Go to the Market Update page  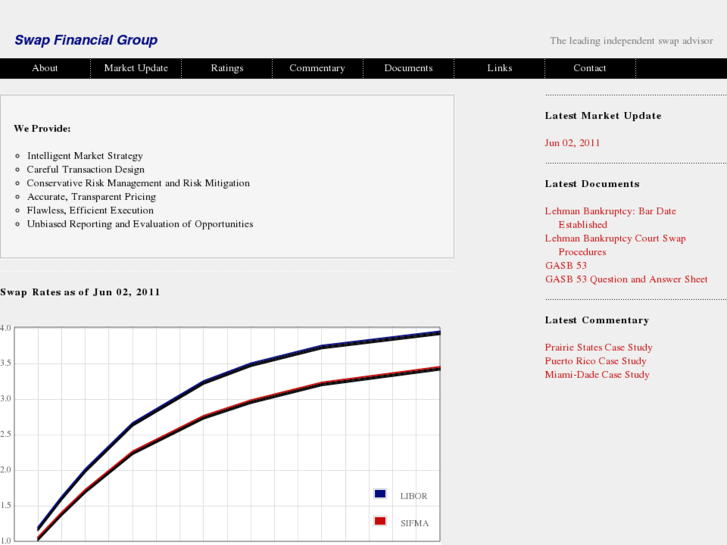(136, 68)
